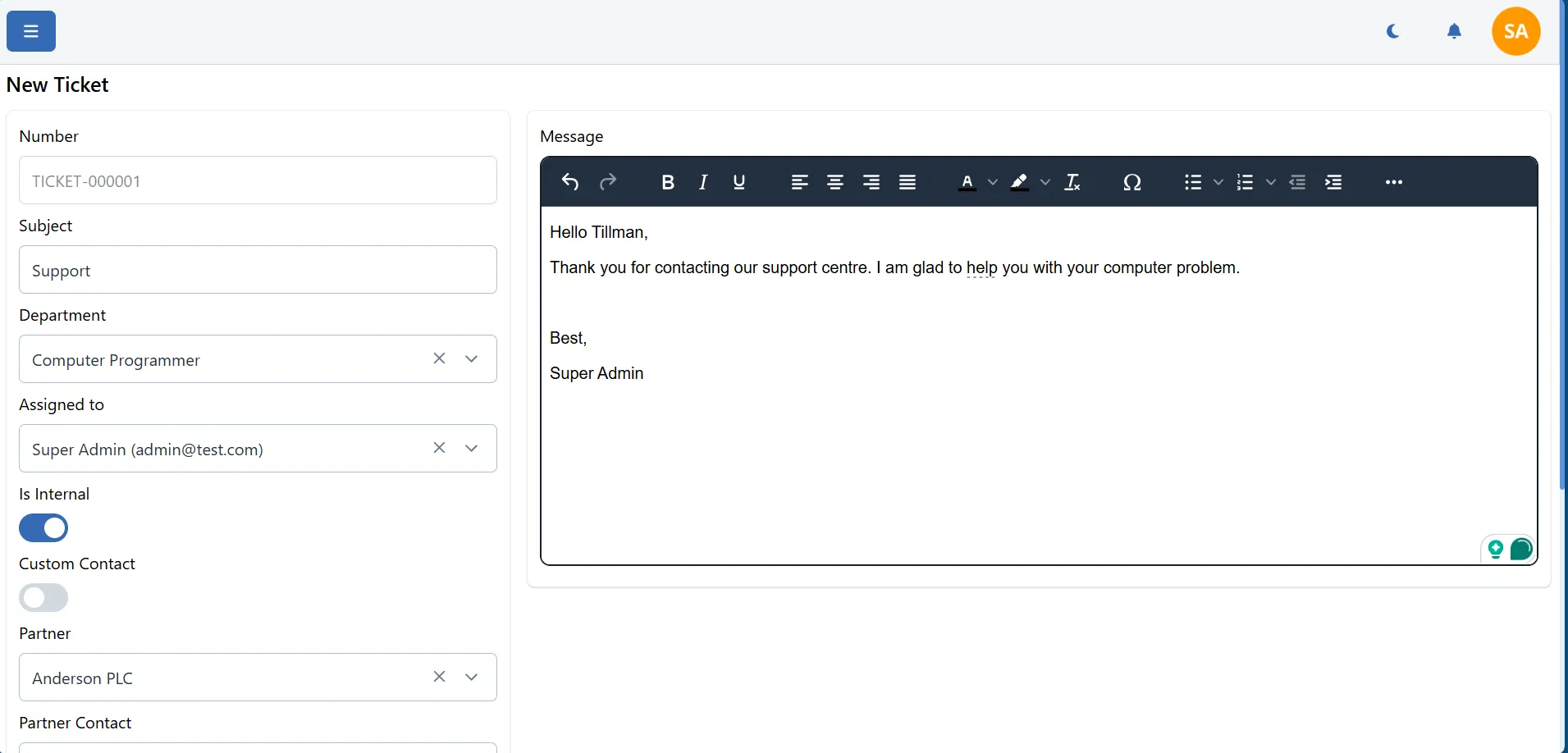The image size is (1568, 753).
Task: Underline the message text
Action: click(x=739, y=182)
